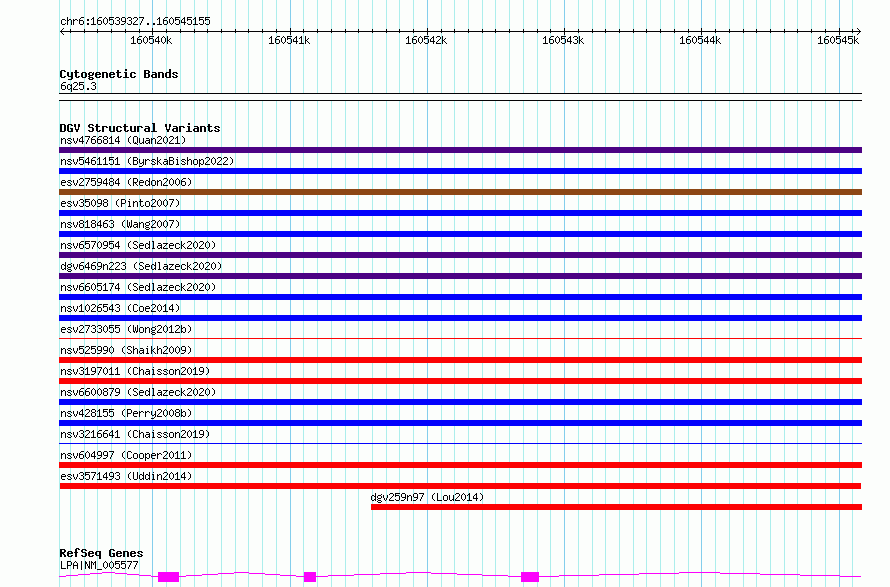
Task: Click the 160542k ruler tick label
Action: pos(426,40)
